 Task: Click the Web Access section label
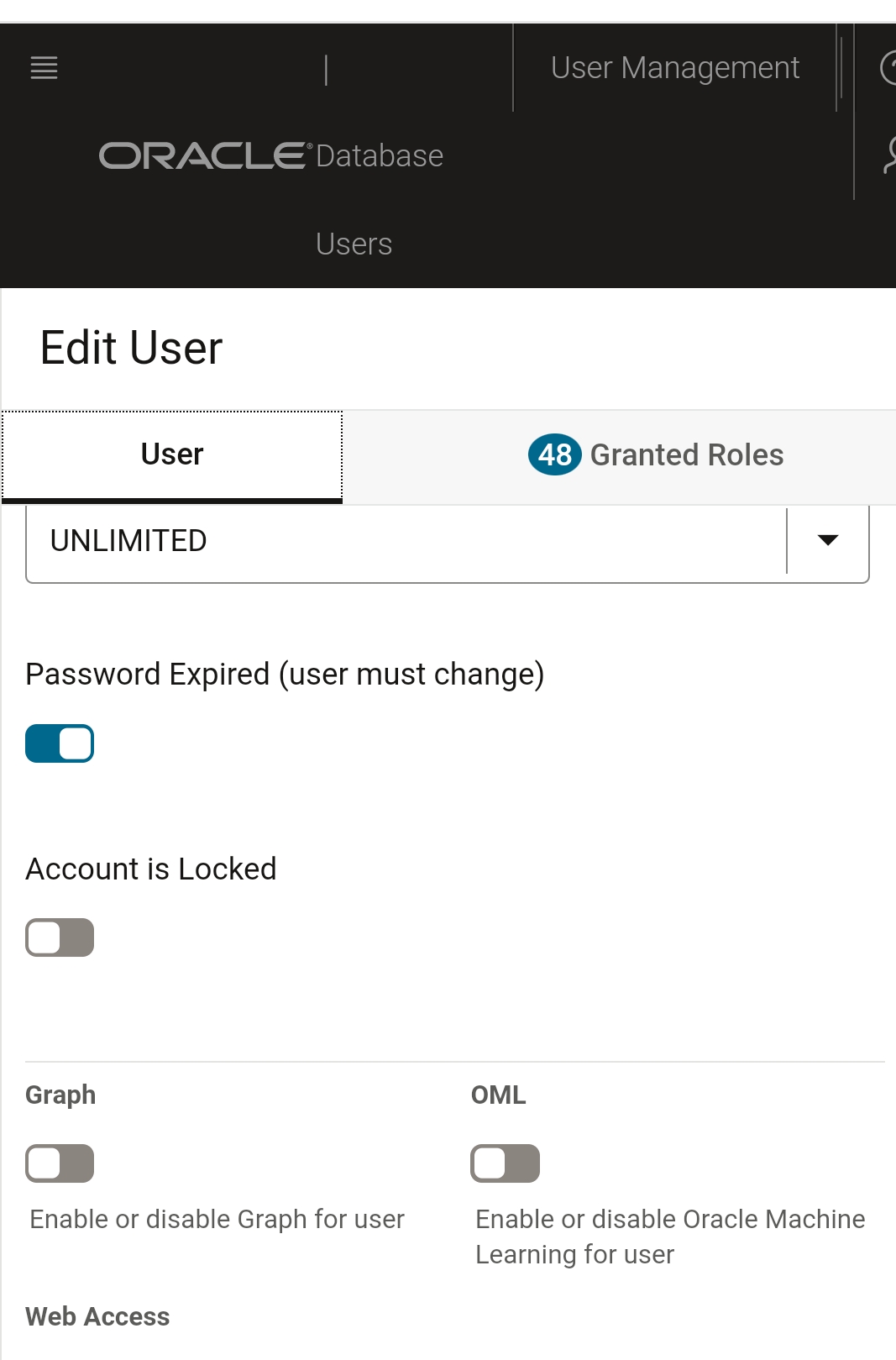pyautogui.click(x=97, y=1316)
